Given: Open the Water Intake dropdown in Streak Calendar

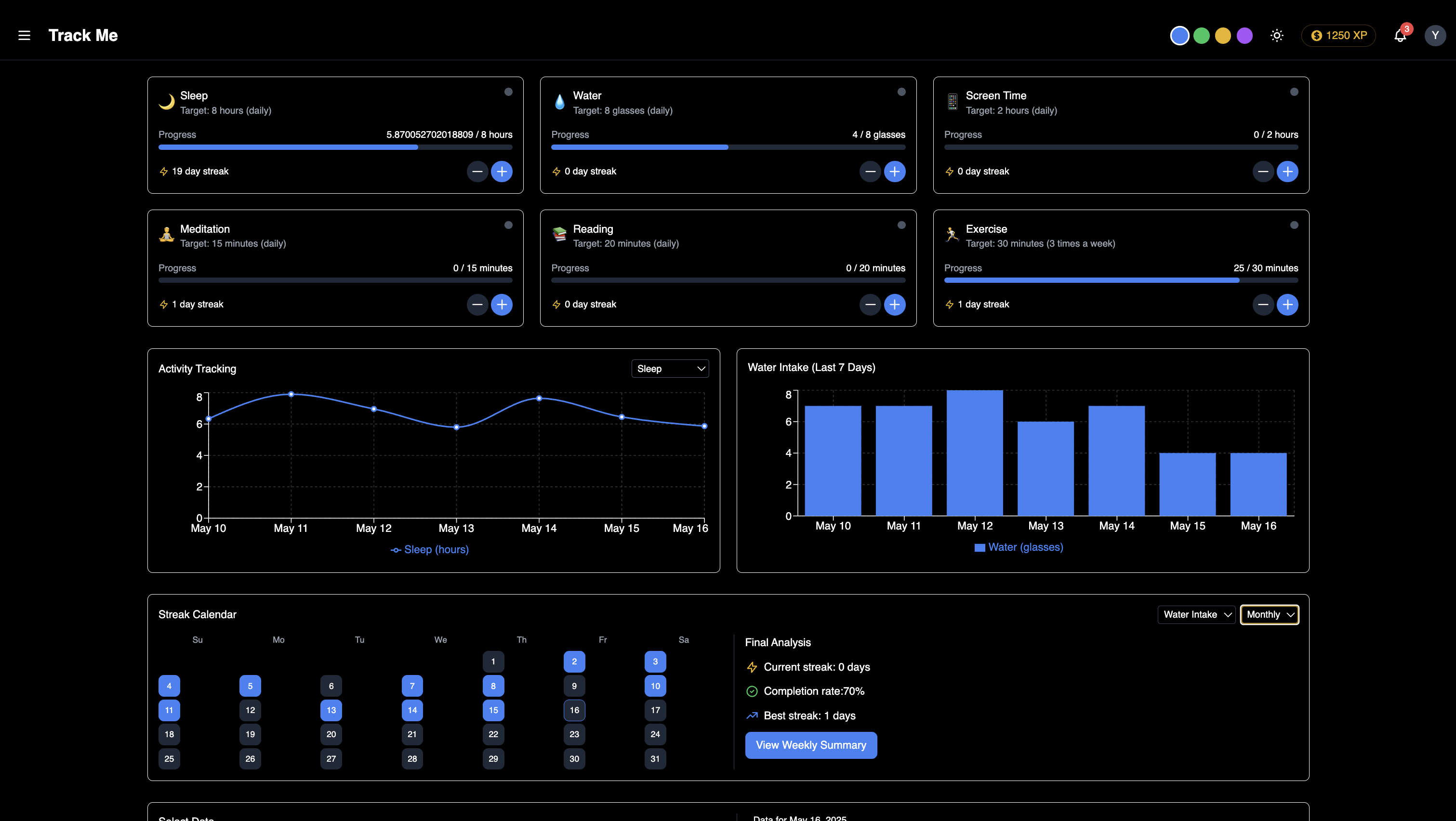Looking at the screenshot, I should pyautogui.click(x=1196, y=615).
